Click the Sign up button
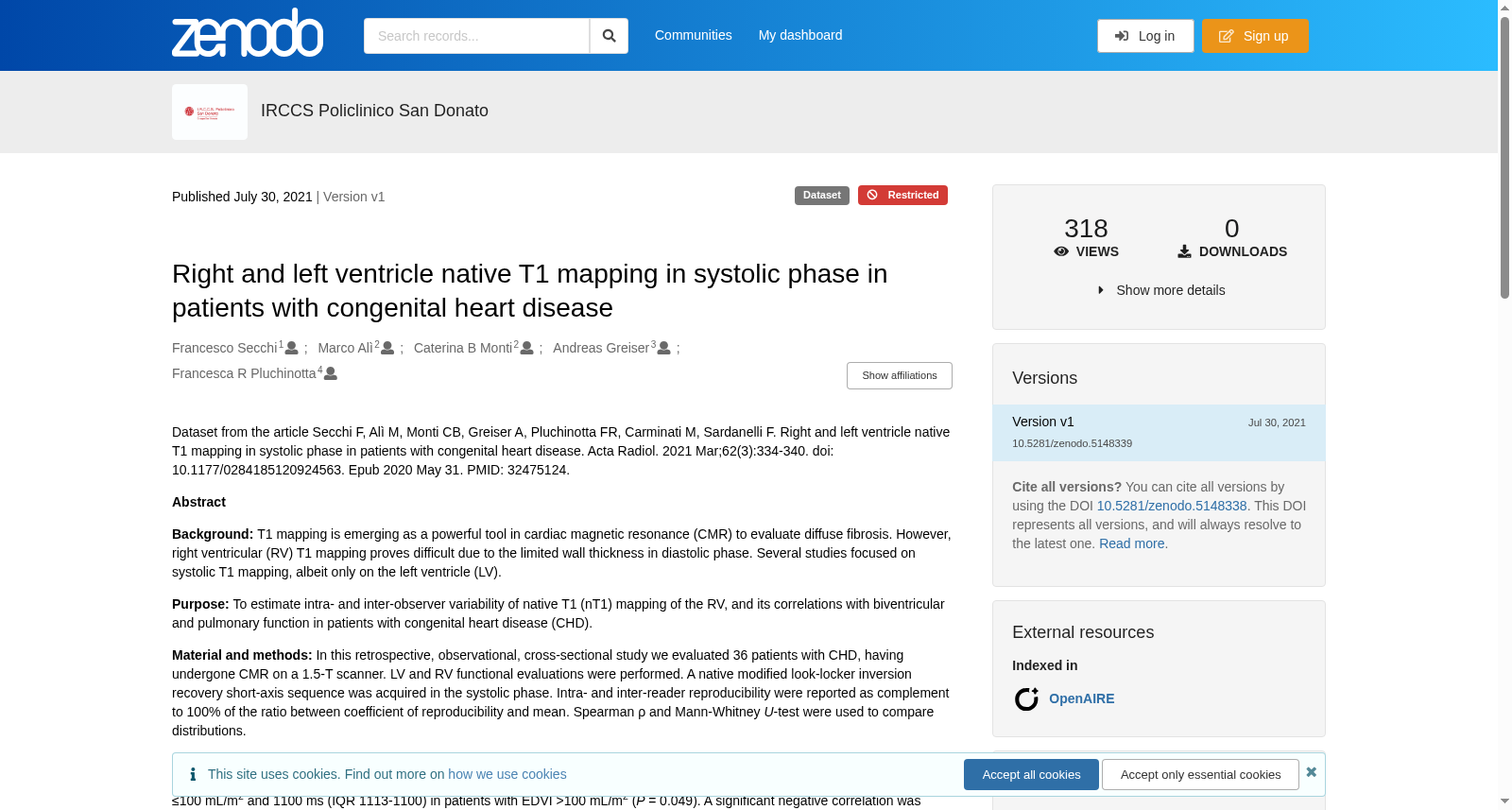This screenshot has width=1512, height=810. (x=1255, y=36)
